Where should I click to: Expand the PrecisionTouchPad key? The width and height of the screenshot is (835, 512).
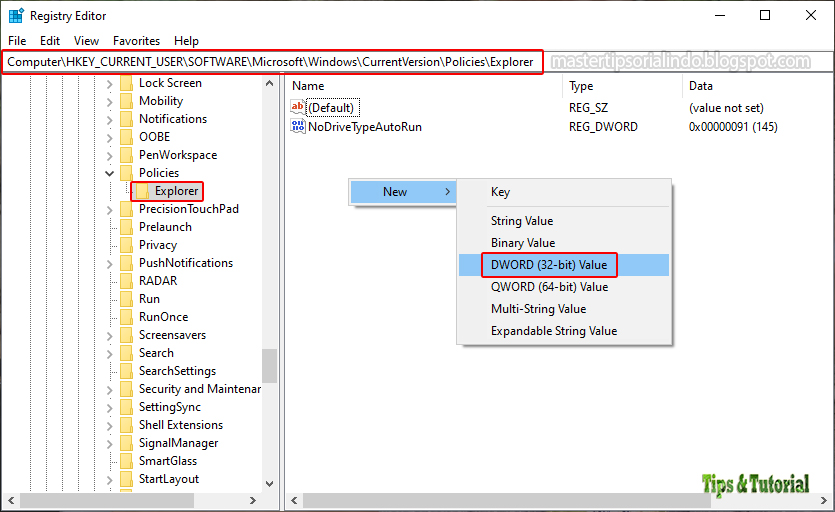click(110, 210)
